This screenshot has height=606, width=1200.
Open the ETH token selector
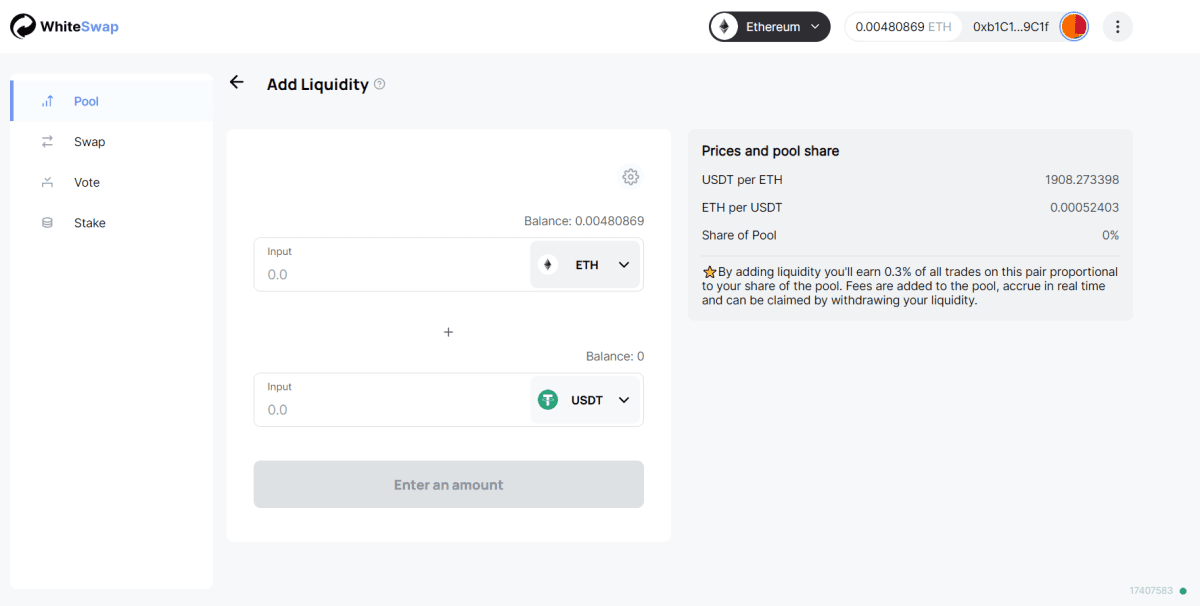585,265
